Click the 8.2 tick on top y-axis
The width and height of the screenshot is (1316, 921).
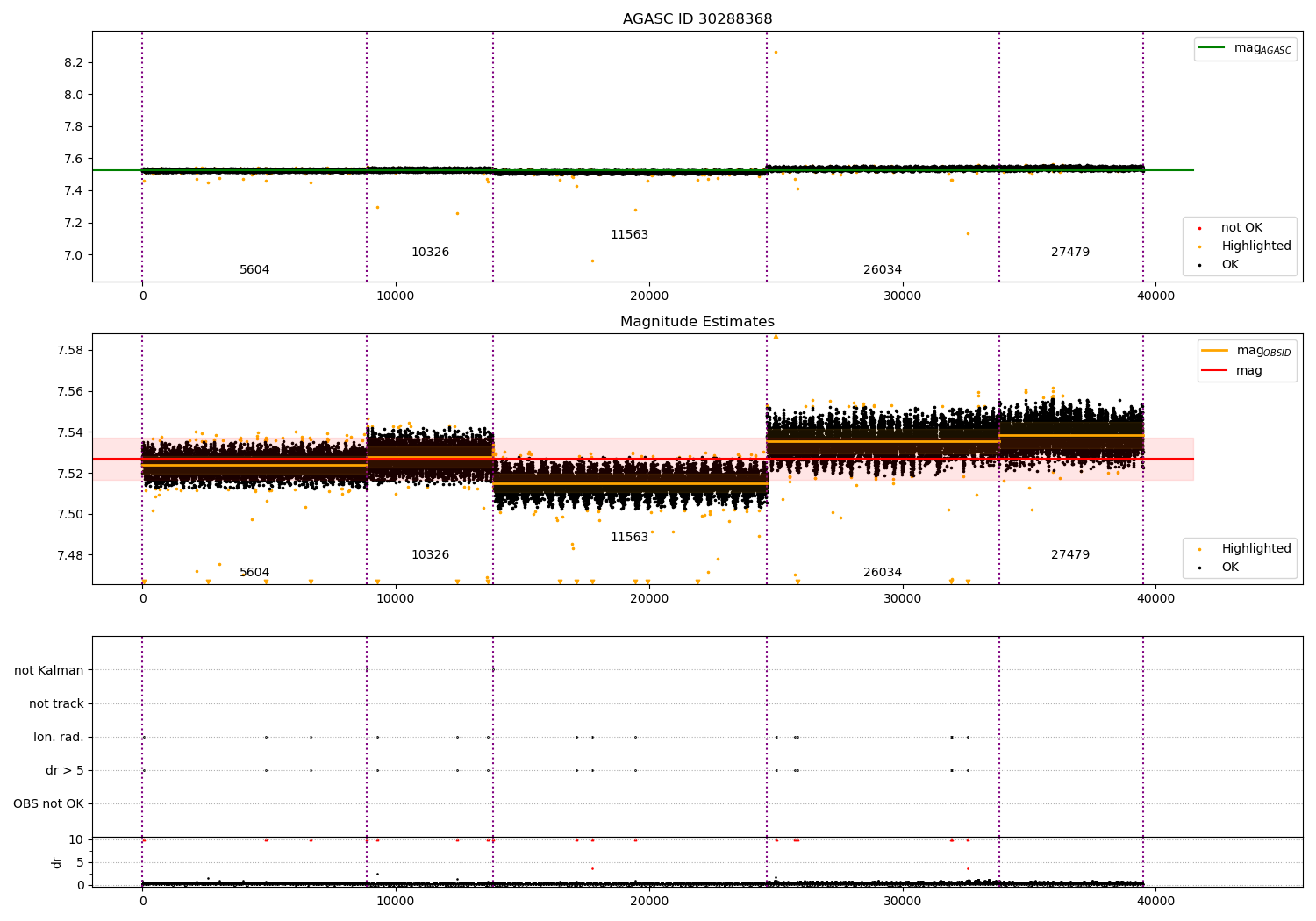[74, 63]
